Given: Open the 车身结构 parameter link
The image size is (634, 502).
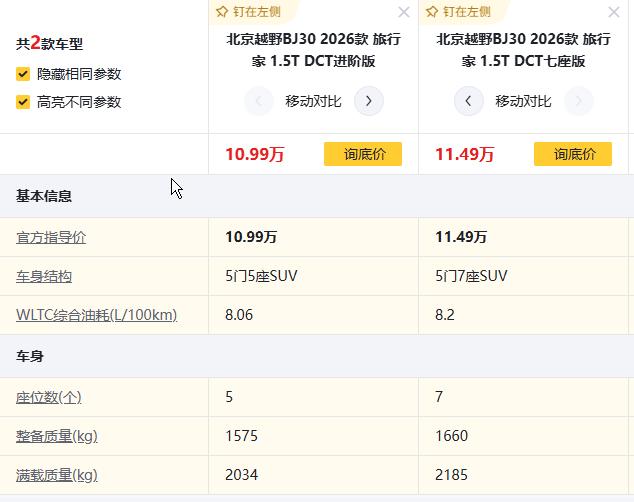Looking at the screenshot, I should click(44, 276).
